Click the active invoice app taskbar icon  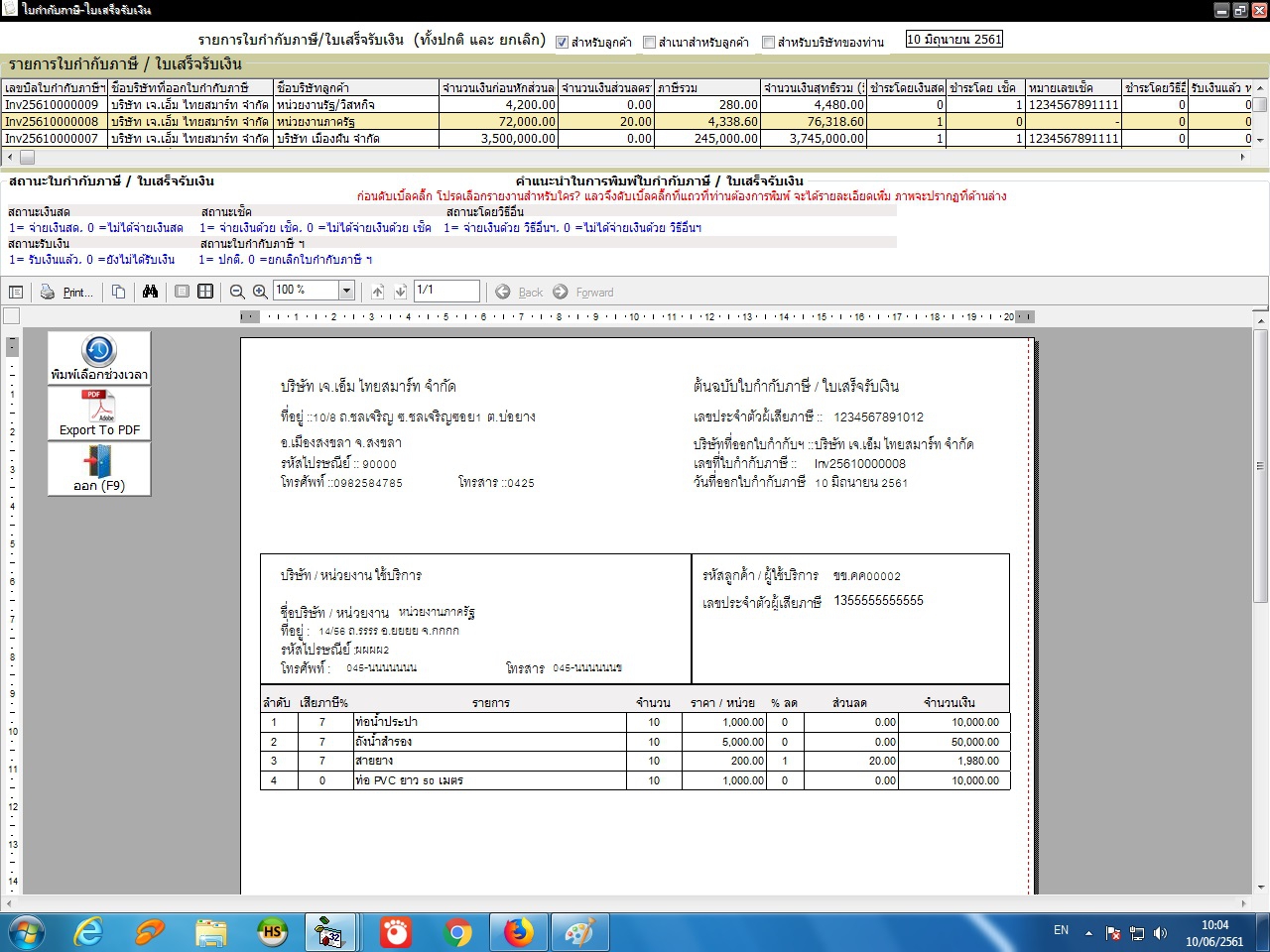pyautogui.click(x=328, y=932)
